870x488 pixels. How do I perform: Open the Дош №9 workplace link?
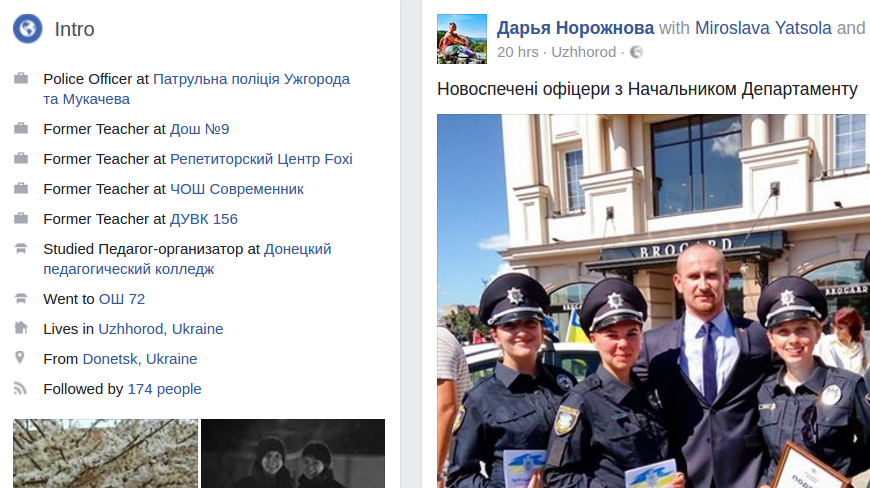(200, 129)
